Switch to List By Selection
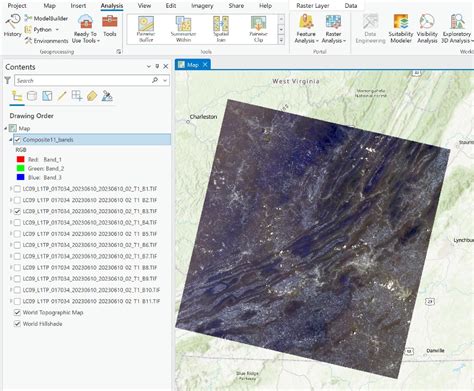The width and height of the screenshot is (474, 391). (47, 96)
